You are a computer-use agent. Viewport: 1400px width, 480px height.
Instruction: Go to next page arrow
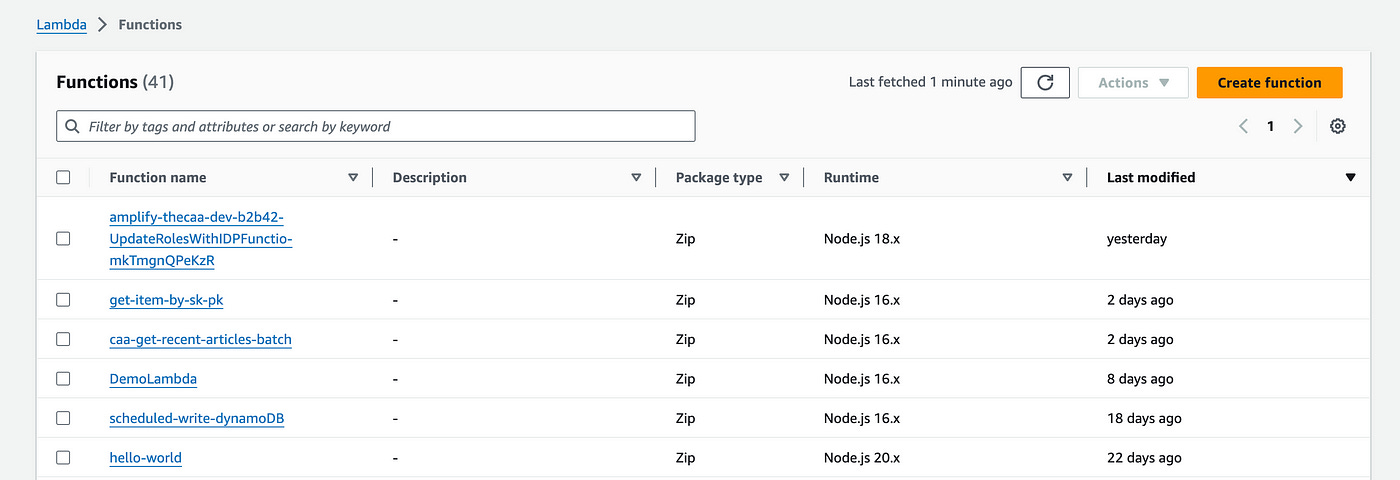[x=1298, y=126]
